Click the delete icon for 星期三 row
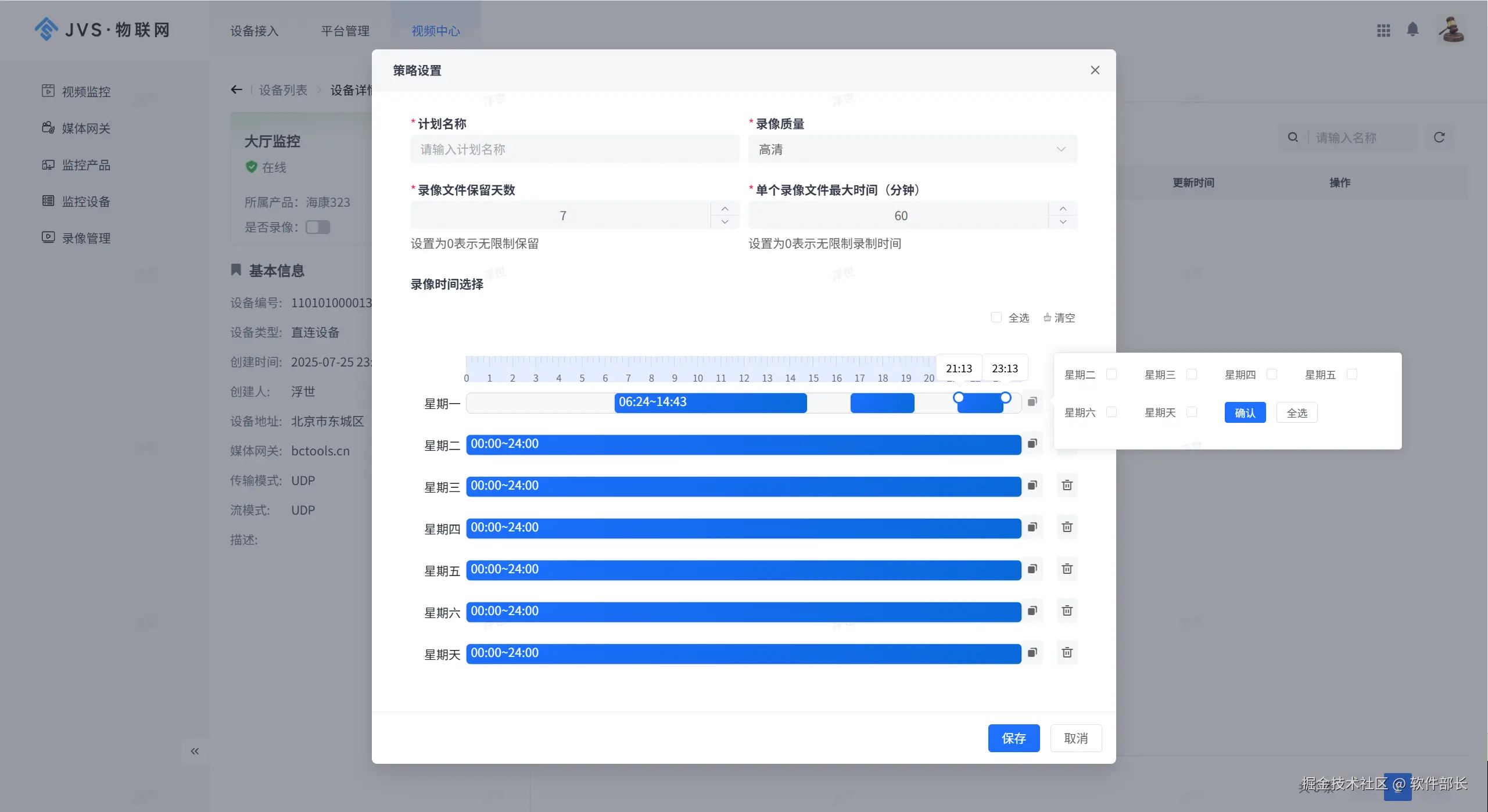 (x=1067, y=486)
